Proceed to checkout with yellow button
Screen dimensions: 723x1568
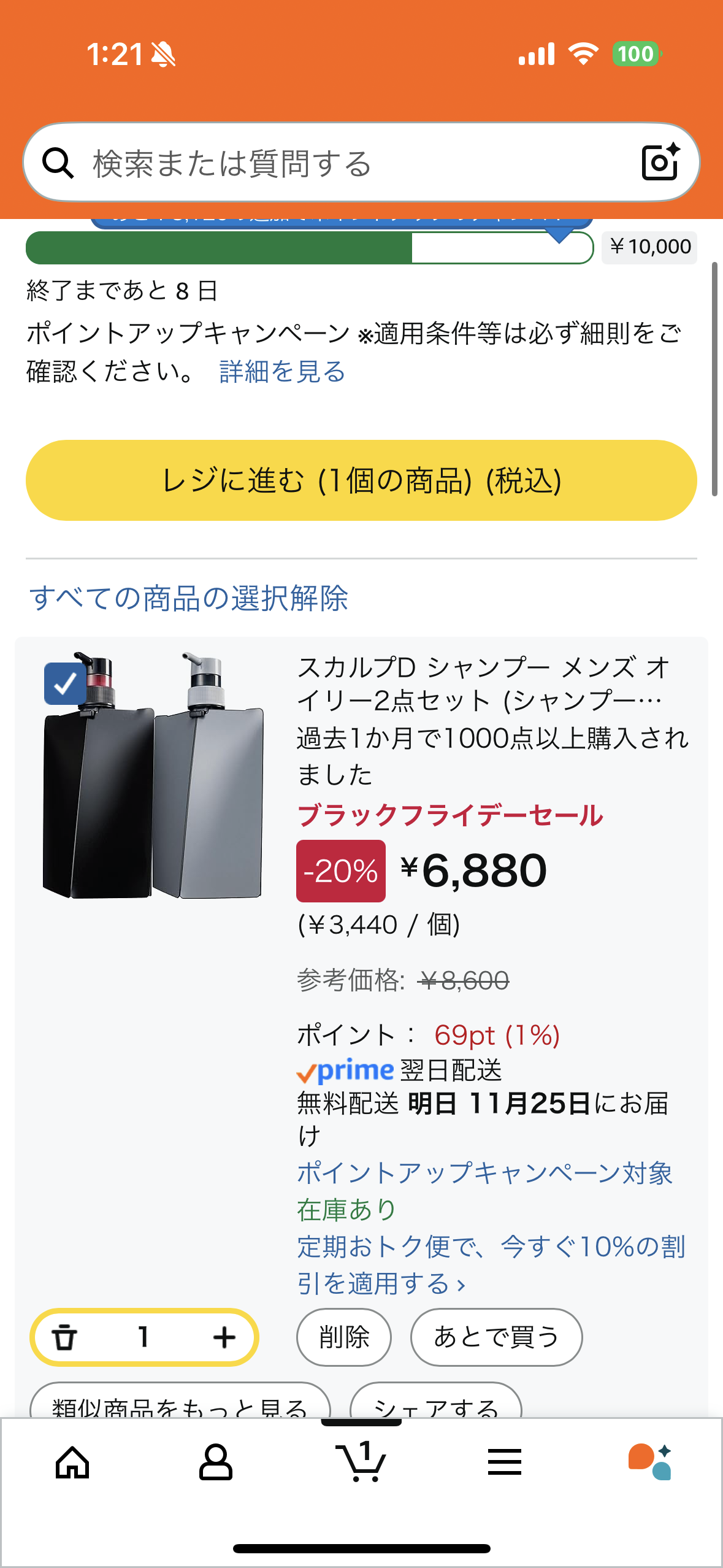pyautogui.click(x=361, y=480)
